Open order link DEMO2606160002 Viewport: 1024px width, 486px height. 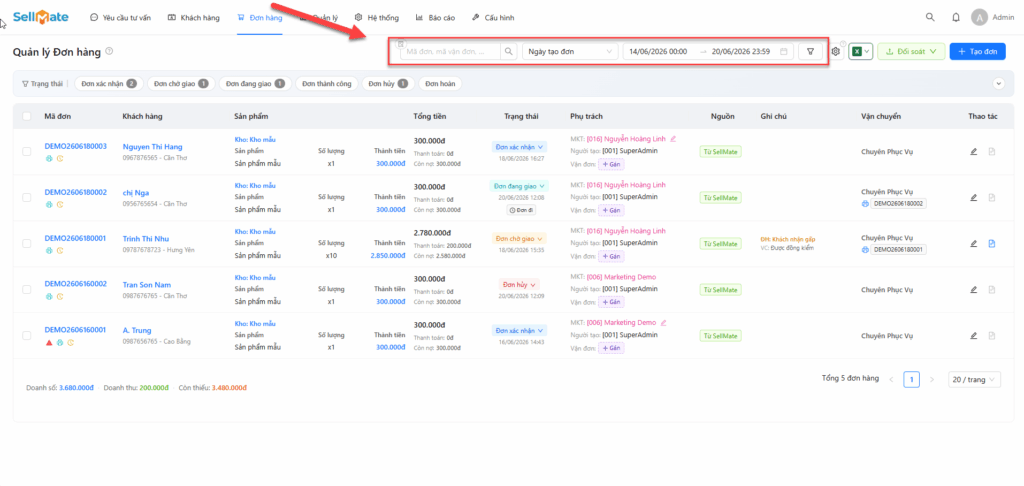75,284
